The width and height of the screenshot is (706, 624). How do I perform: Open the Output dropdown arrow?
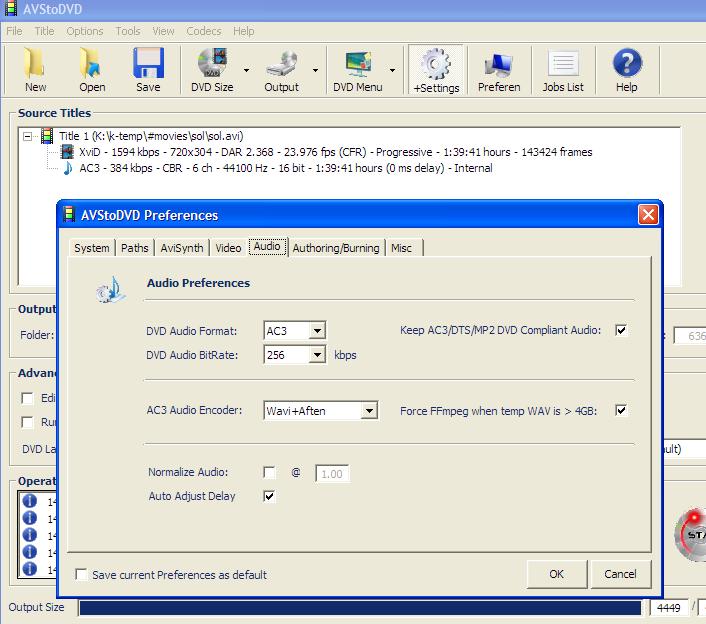click(x=315, y=70)
